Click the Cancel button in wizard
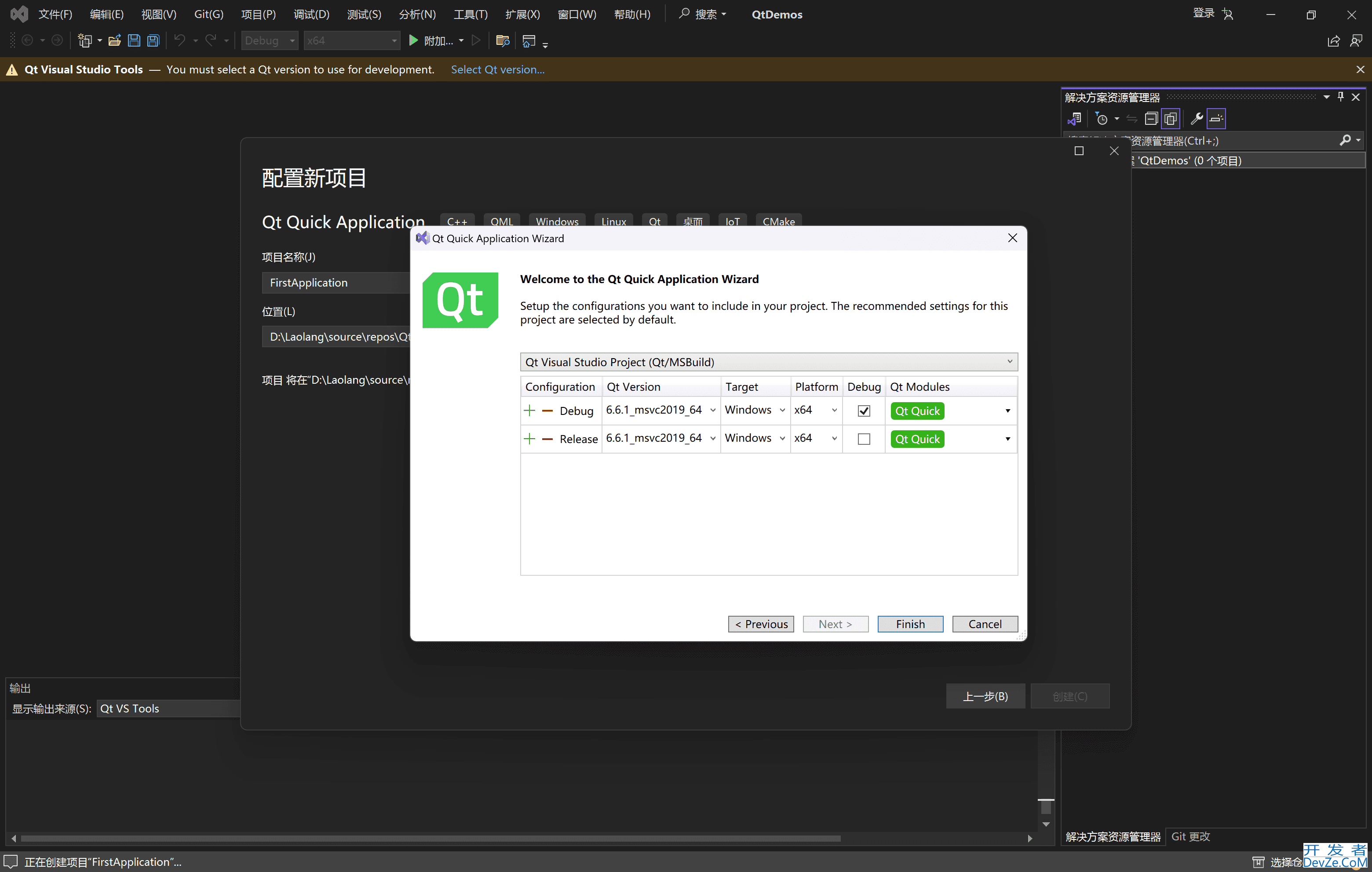The height and width of the screenshot is (872, 1372). [x=985, y=624]
